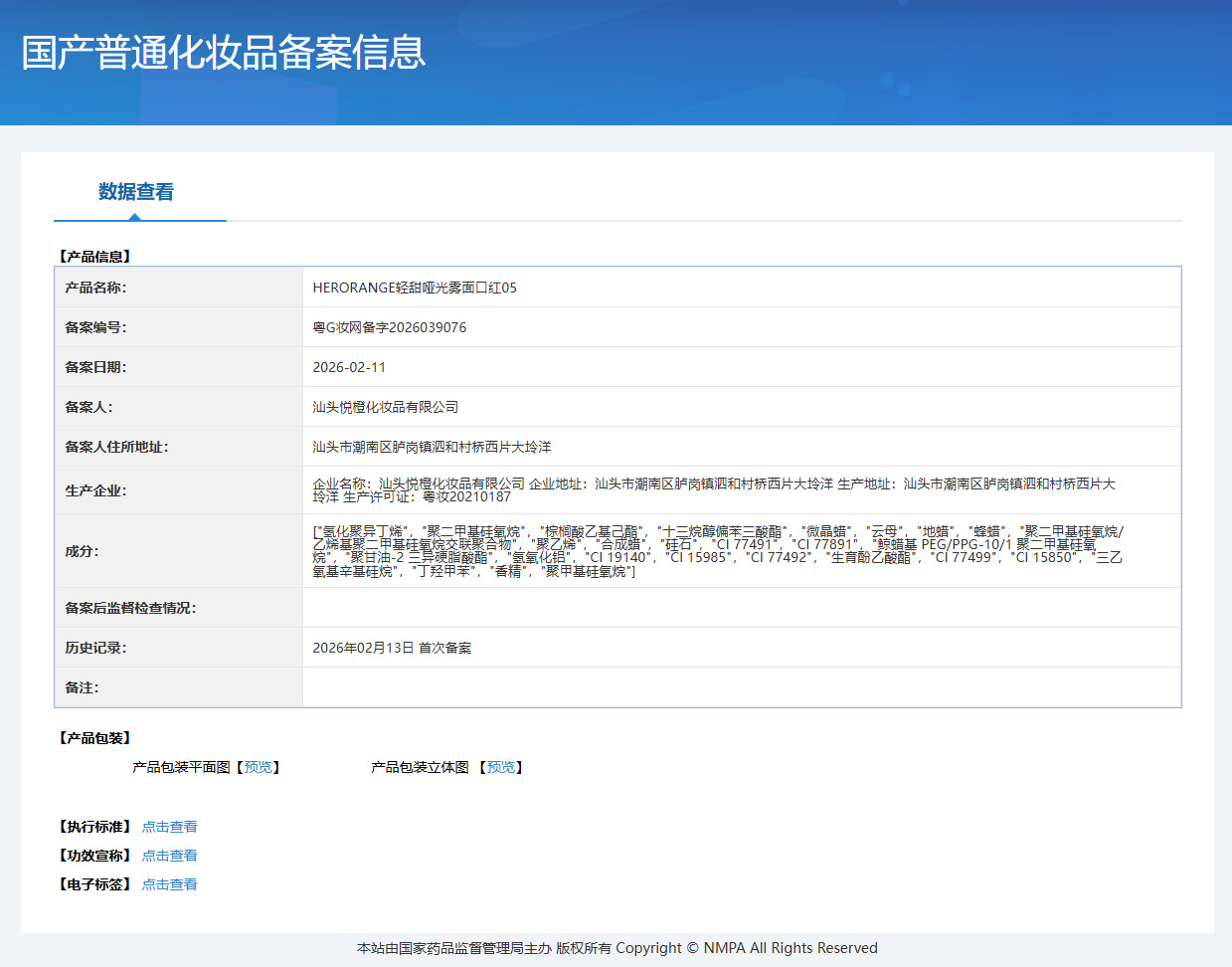Click the 备案编号 row label

(x=95, y=327)
